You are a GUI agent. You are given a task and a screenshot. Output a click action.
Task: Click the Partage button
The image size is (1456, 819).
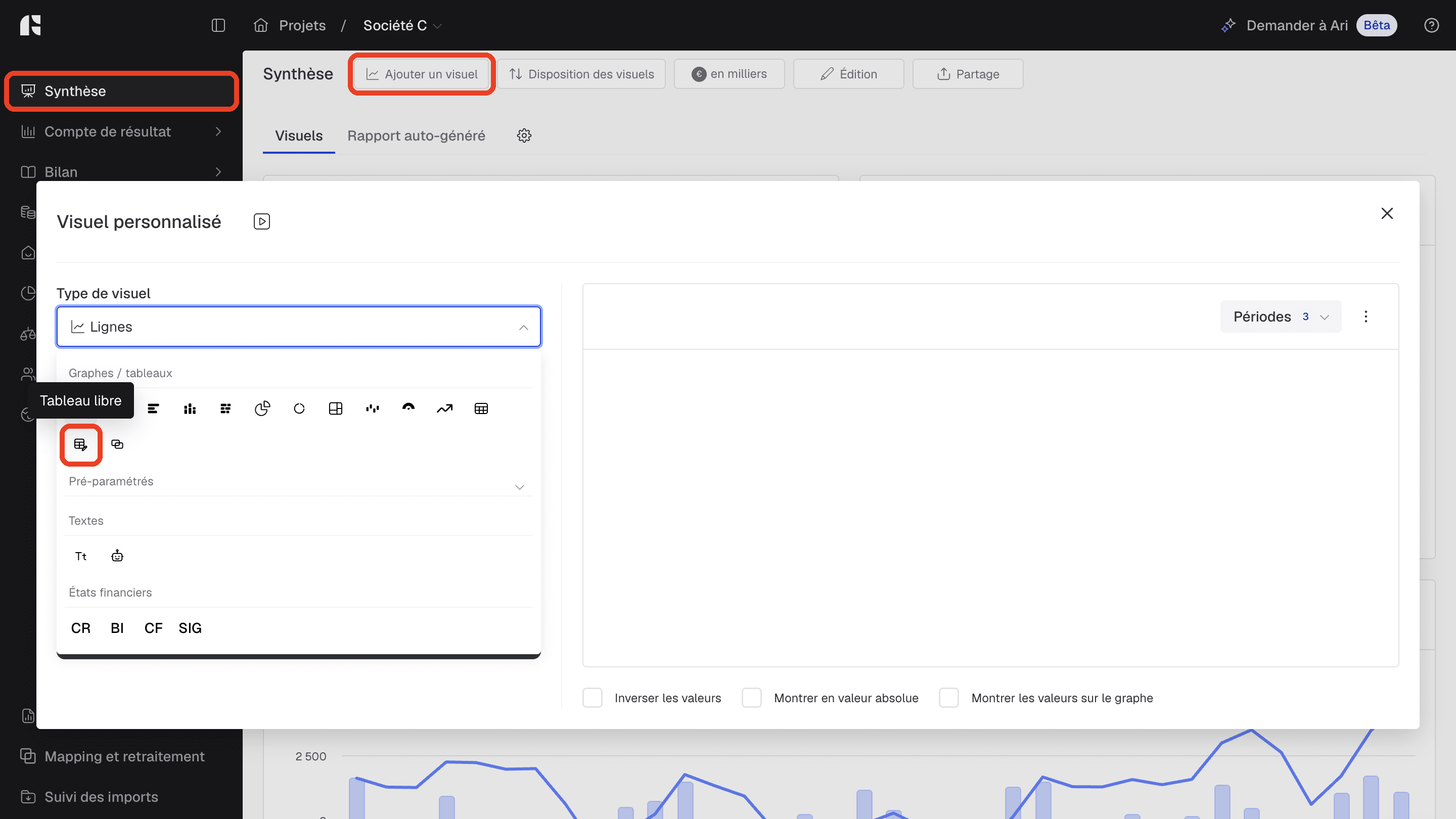pyautogui.click(x=968, y=74)
